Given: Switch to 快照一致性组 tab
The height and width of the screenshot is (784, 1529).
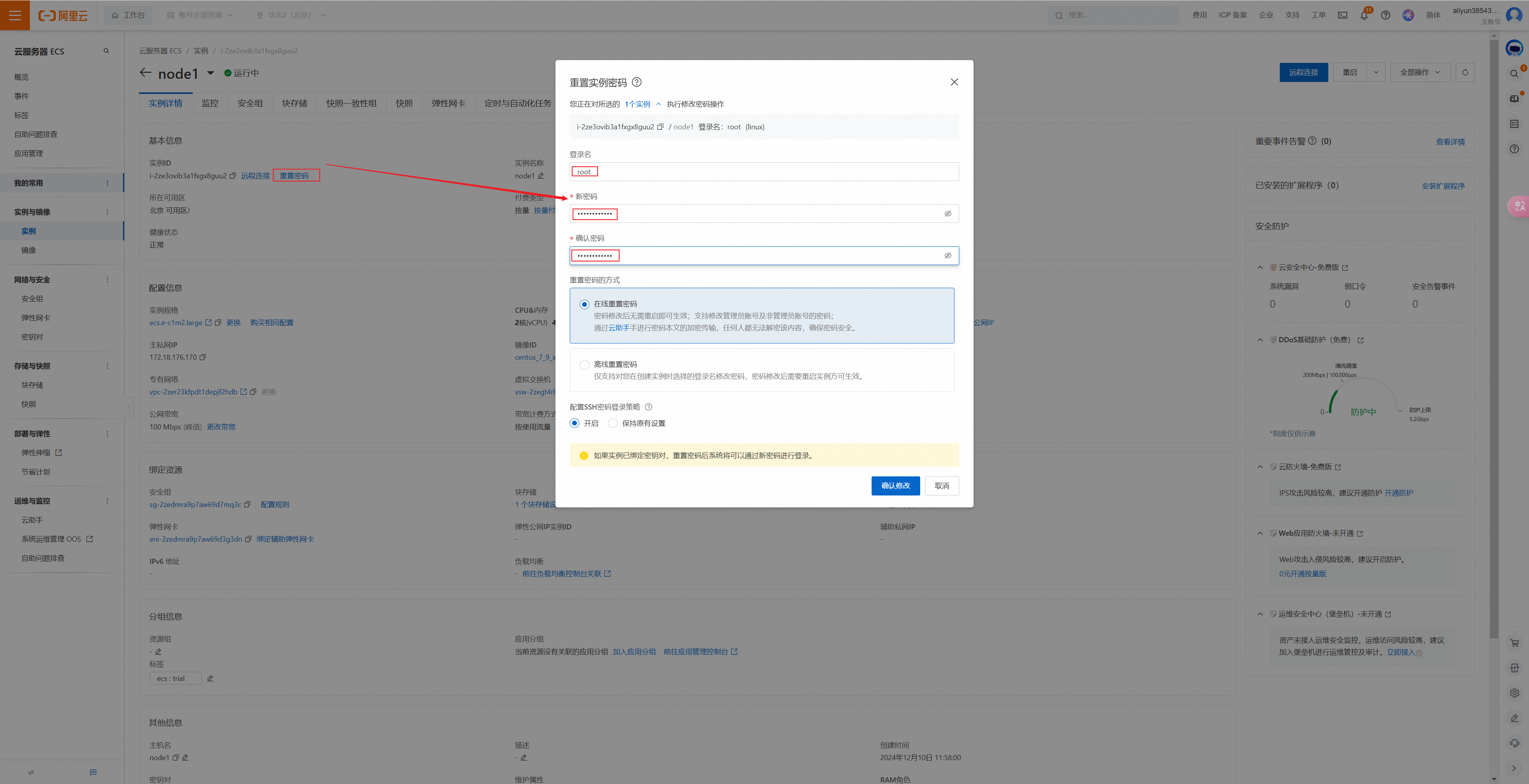Looking at the screenshot, I should click(x=351, y=103).
